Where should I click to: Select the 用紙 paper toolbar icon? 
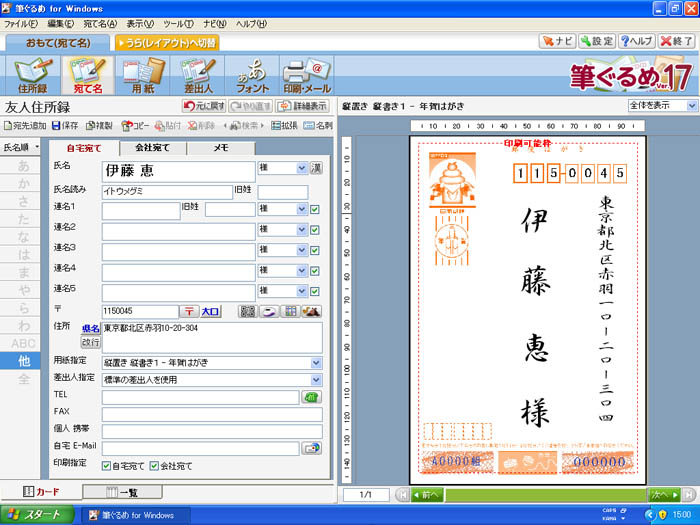[145, 76]
